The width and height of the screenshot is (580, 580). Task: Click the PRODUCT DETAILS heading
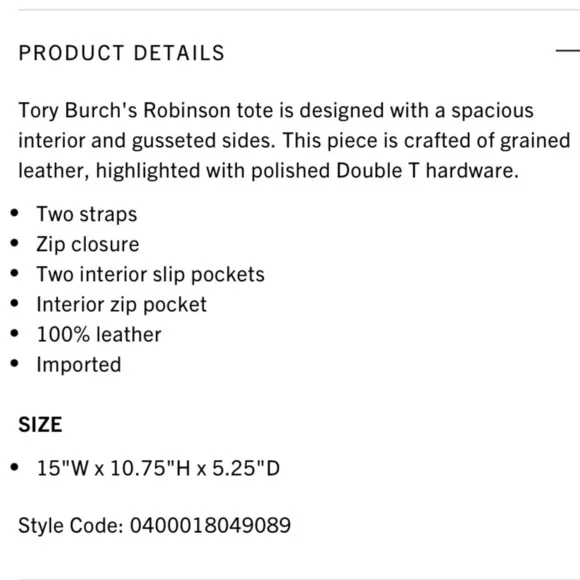click(x=122, y=53)
